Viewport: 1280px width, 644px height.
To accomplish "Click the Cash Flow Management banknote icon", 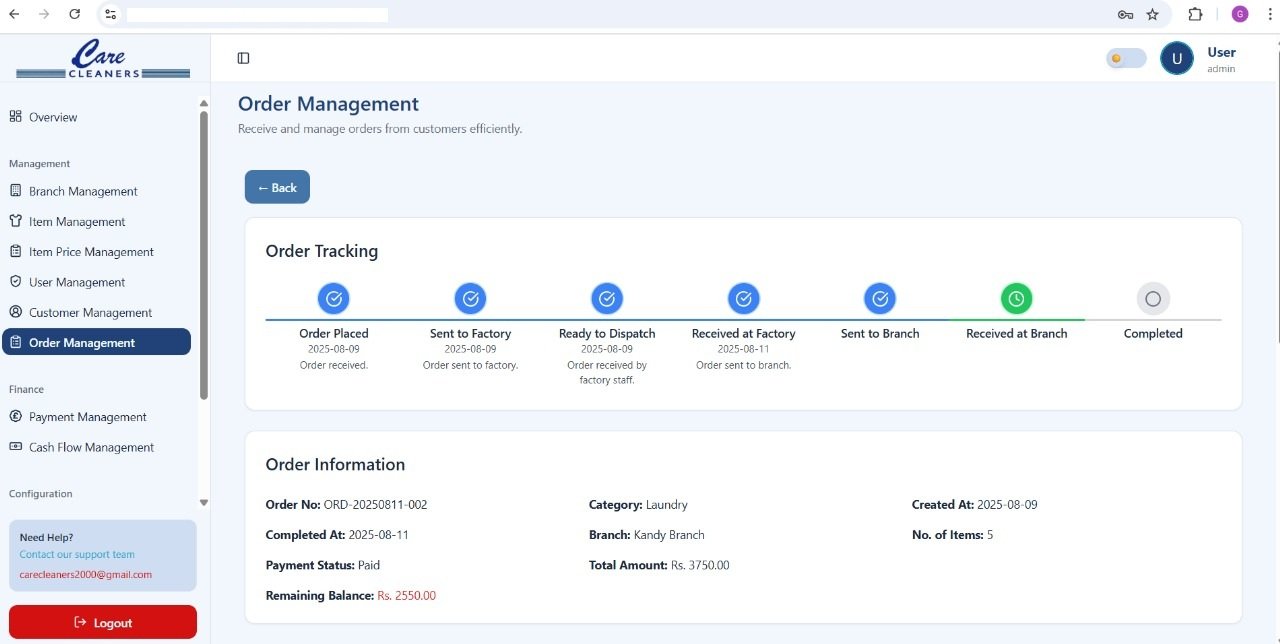I will pos(15,447).
